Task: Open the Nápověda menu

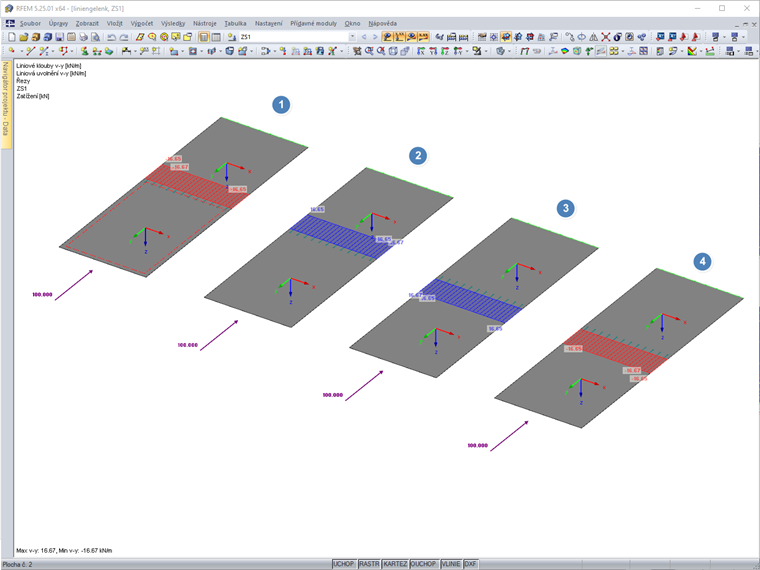Action: coord(382,23)
